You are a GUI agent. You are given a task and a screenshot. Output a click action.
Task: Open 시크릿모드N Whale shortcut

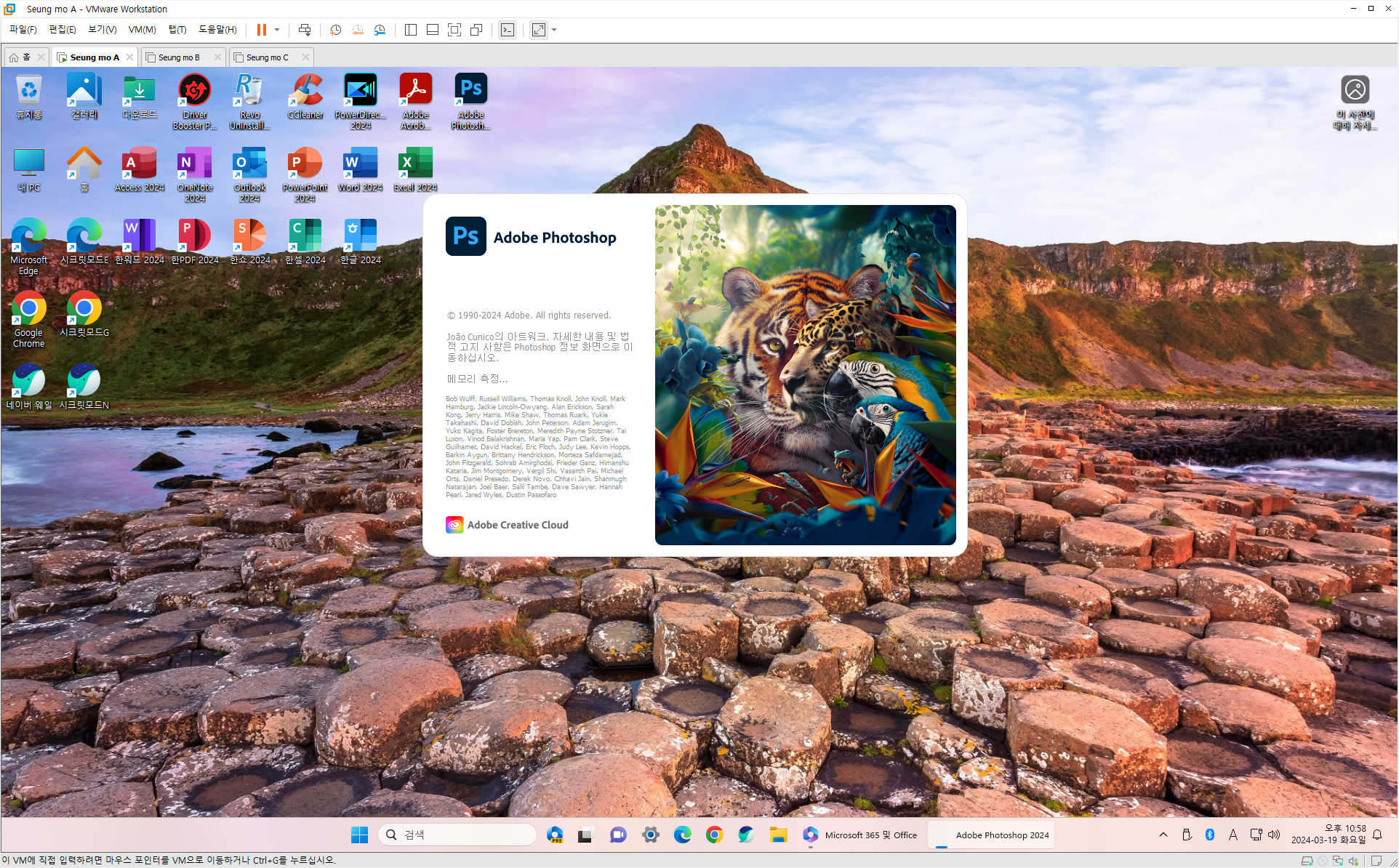[x=84, y=387]
